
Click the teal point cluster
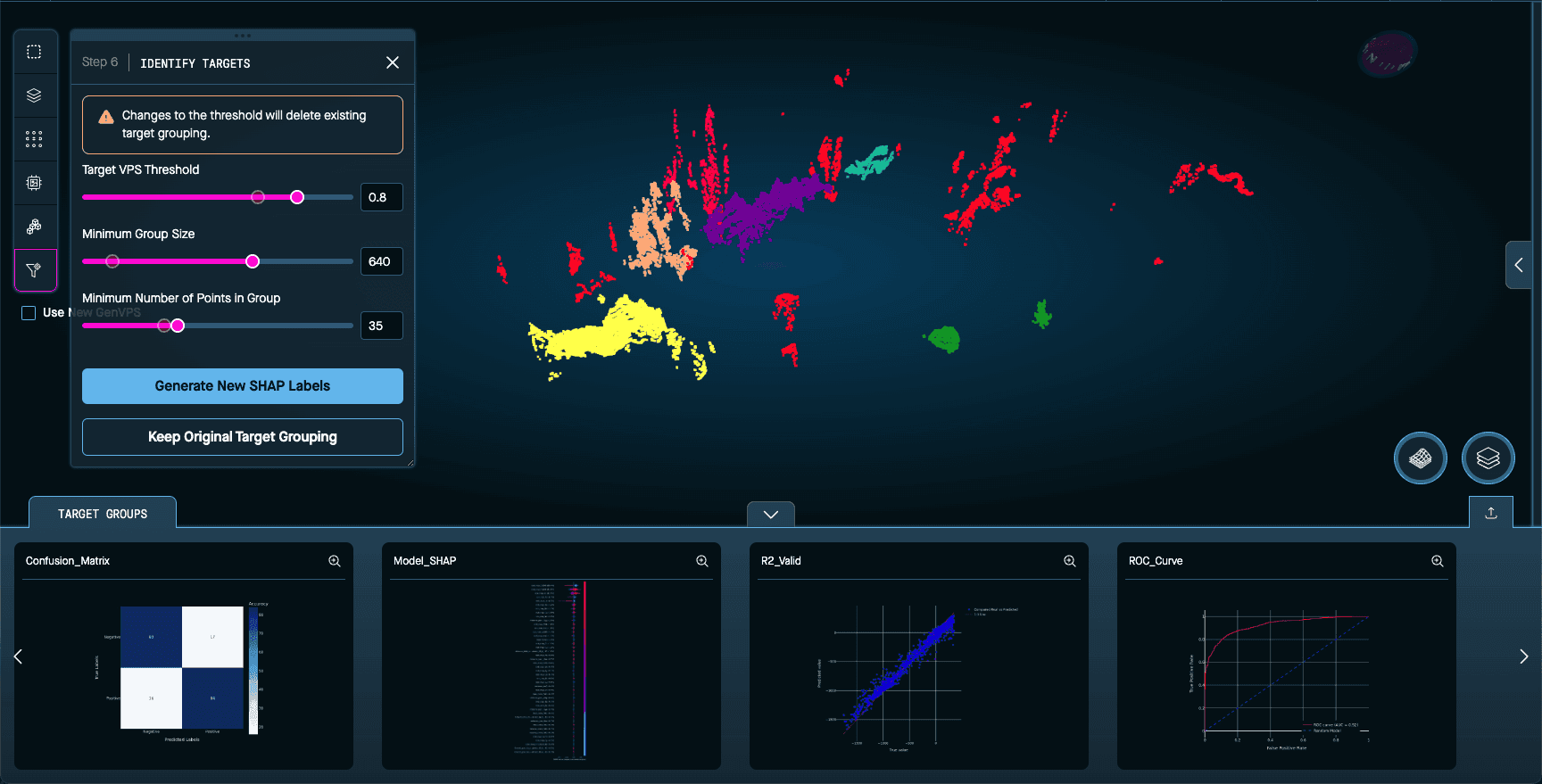pyautogui.click(x=870, y=162)
